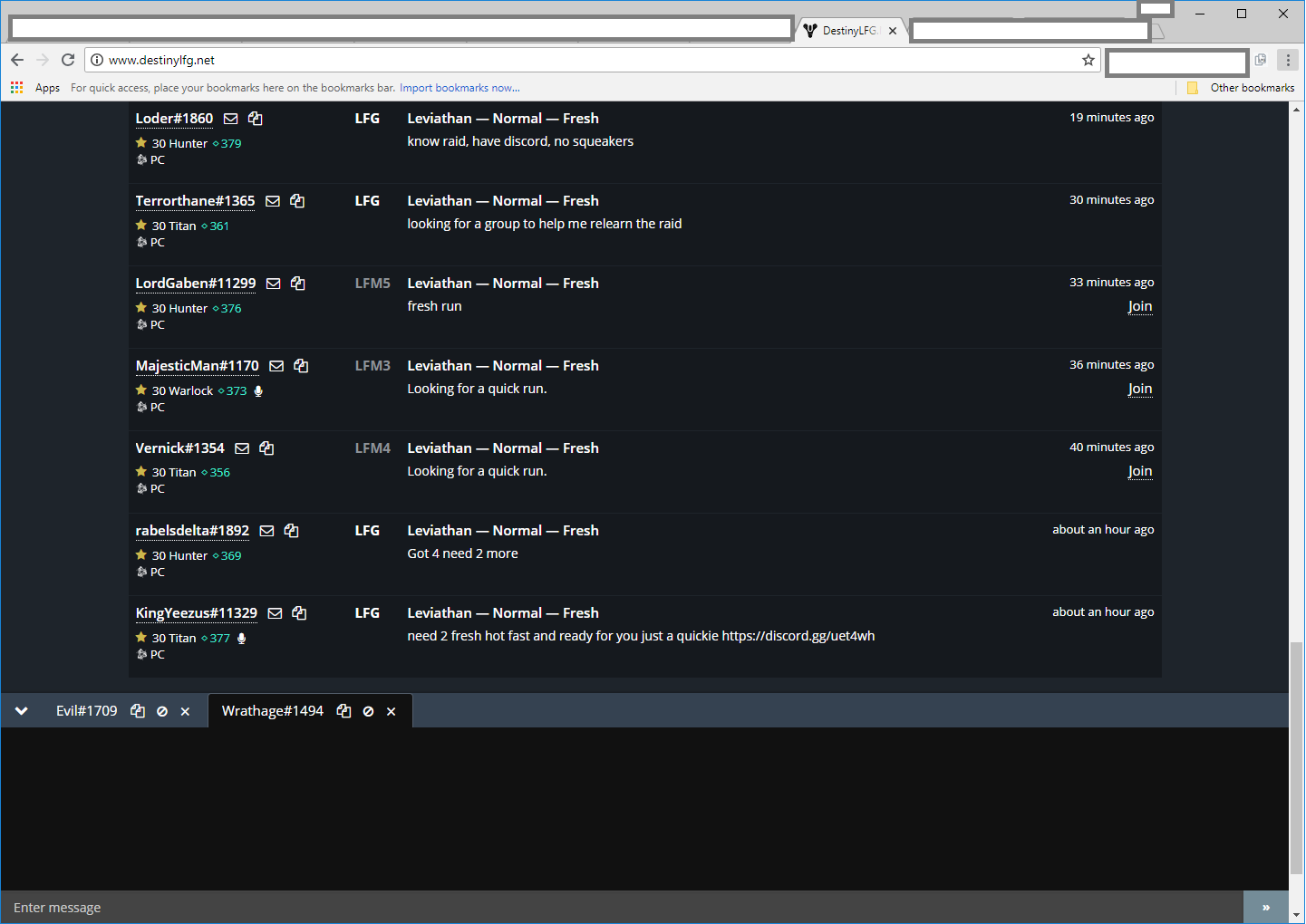Click the '19 minutes ago' timestamp

point(1112,118)
